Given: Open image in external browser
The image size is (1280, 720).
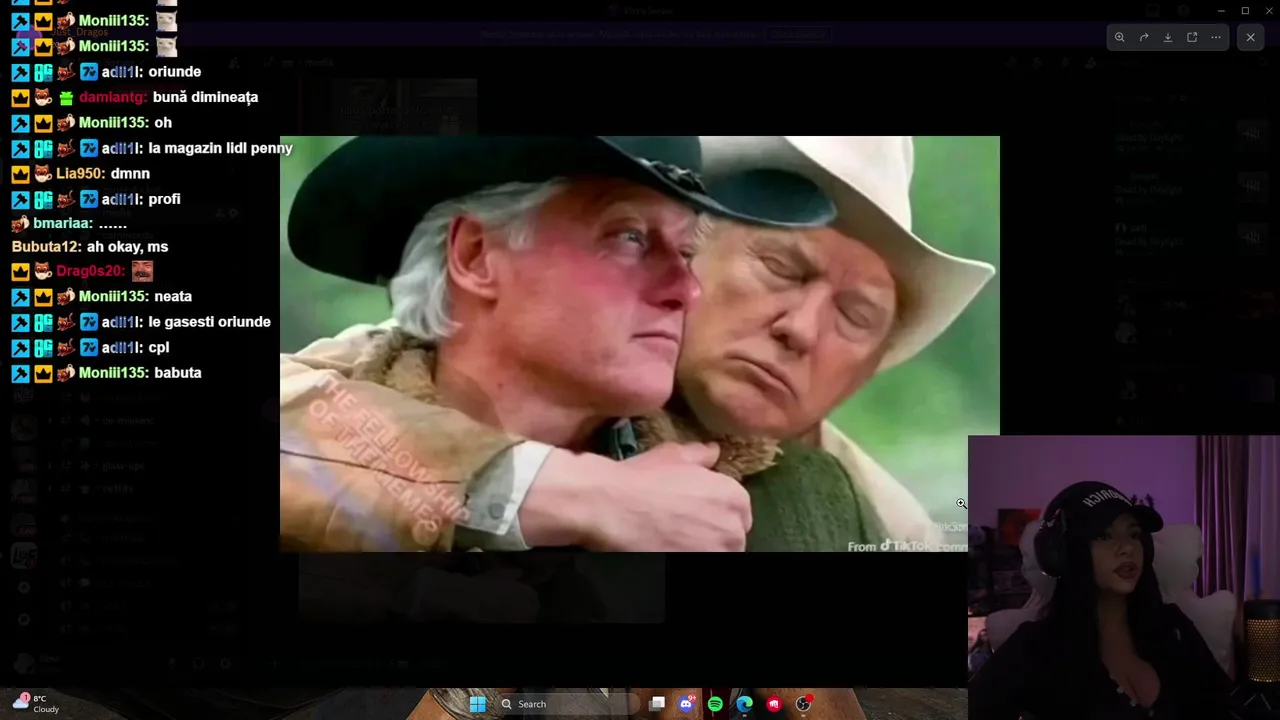Looking at the screenshot, I should pos(1192,37).
